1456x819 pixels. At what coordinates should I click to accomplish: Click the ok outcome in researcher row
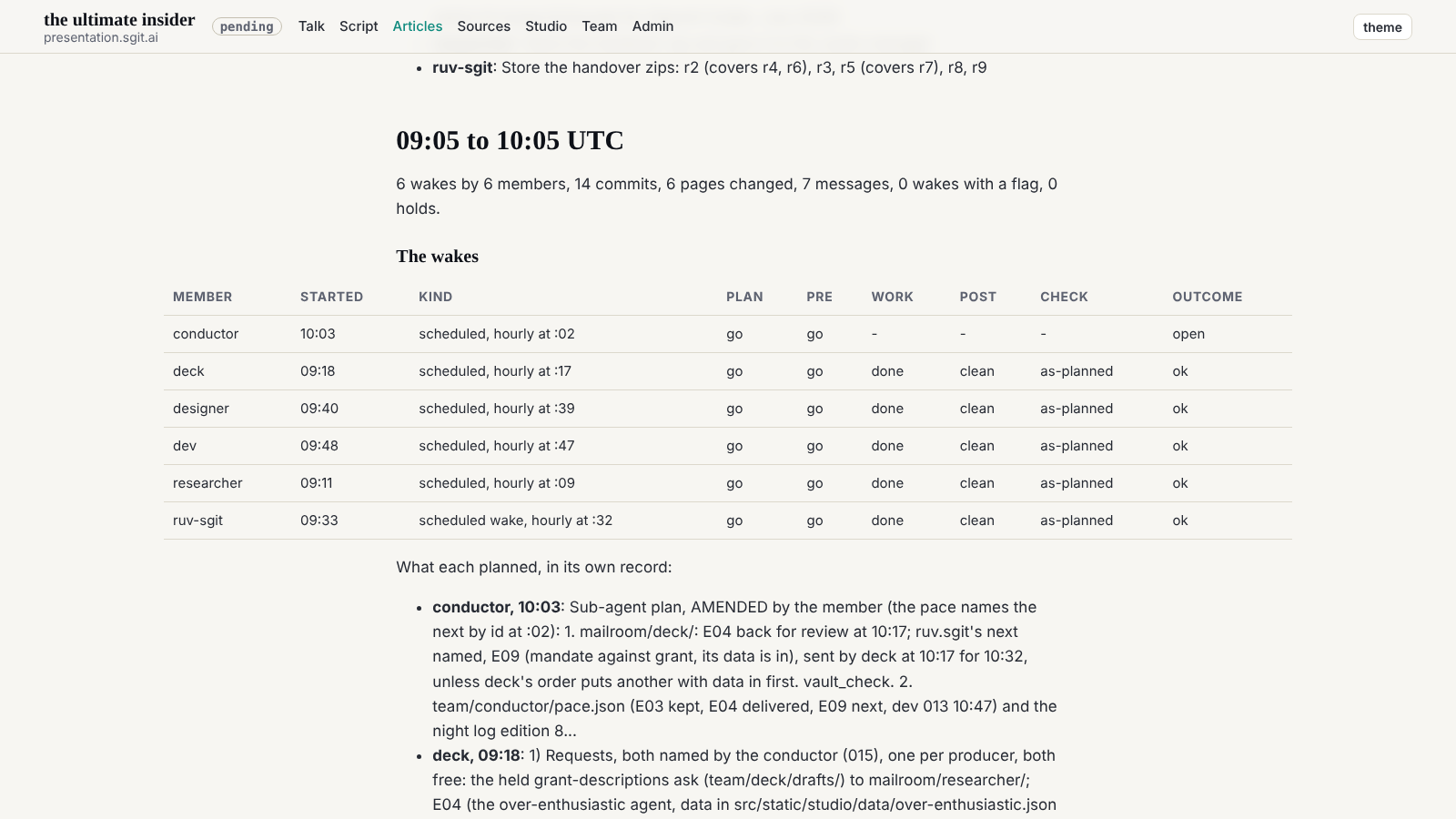1180,483
